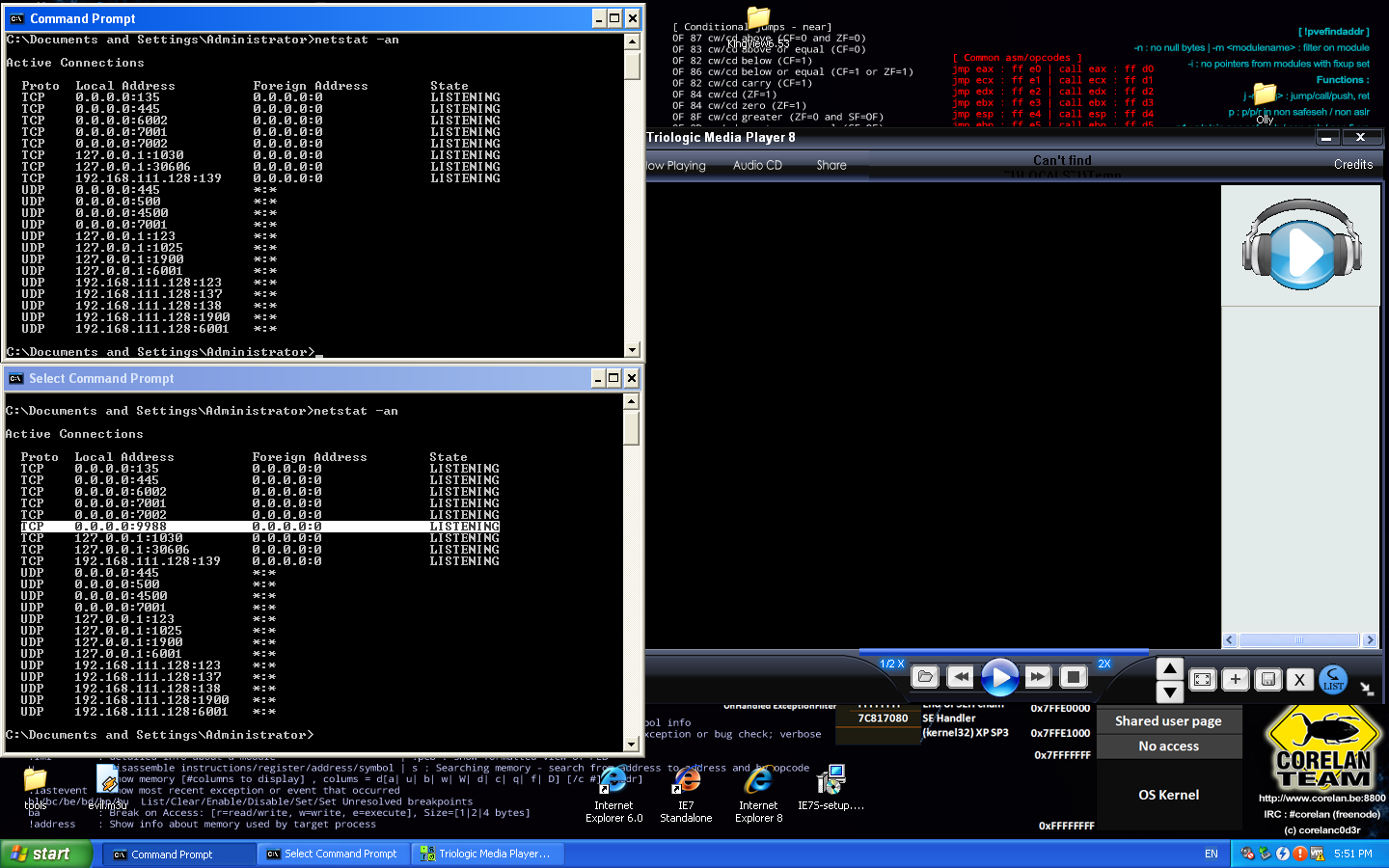Switch to Command Prompt taskbar item
Screen dimensions: 1389x868
(179, 854)
